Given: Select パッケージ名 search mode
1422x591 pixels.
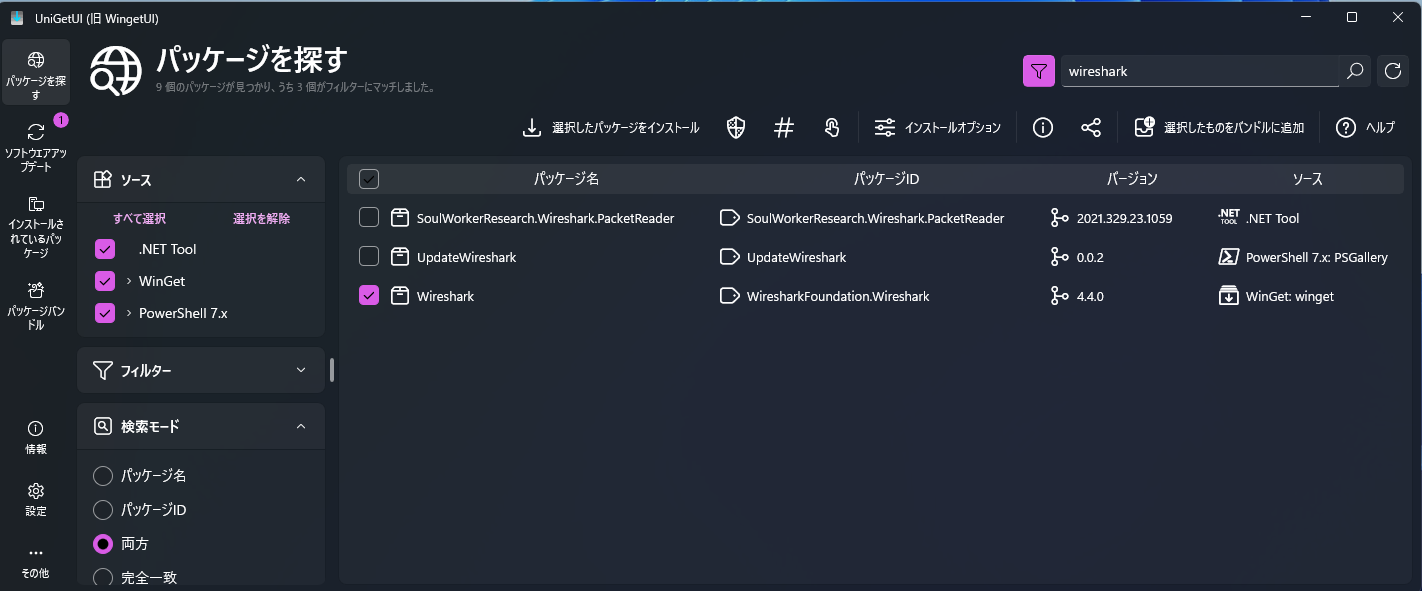Looking at the screenshot, I should [x=103, y=476].
